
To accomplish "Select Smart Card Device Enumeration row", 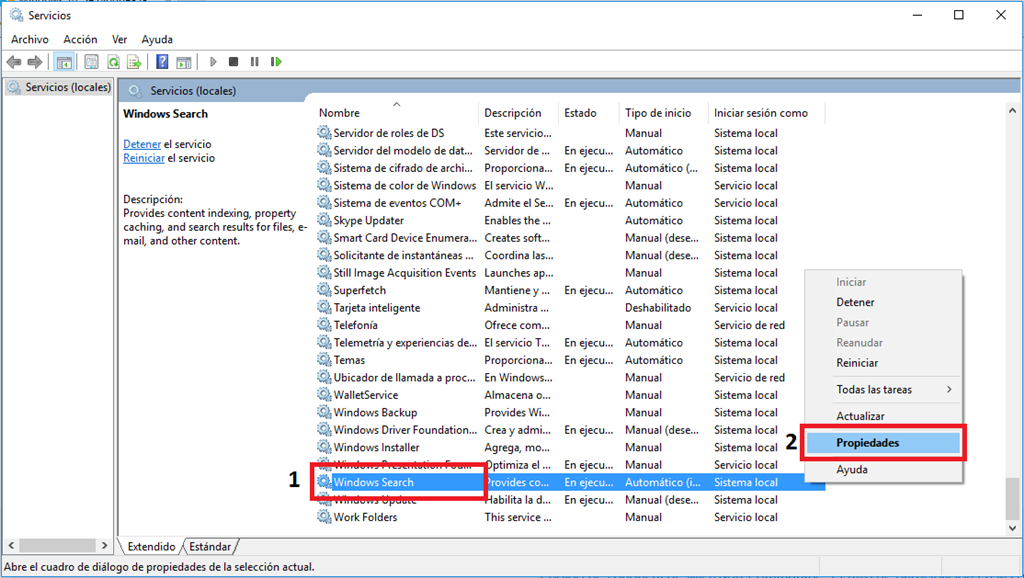I will coord(570,238).
